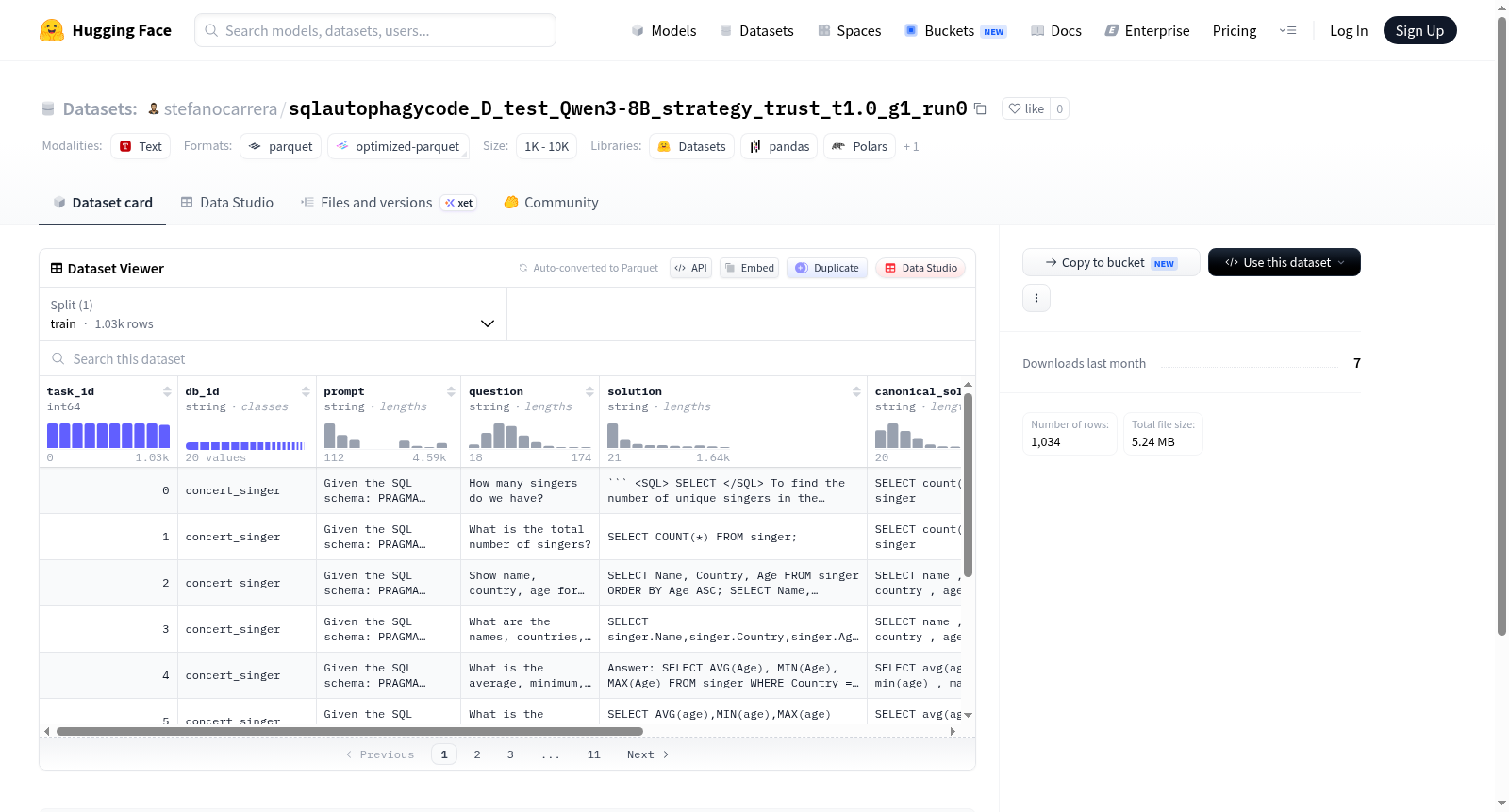Go to page 3 of results

[510, 754]
